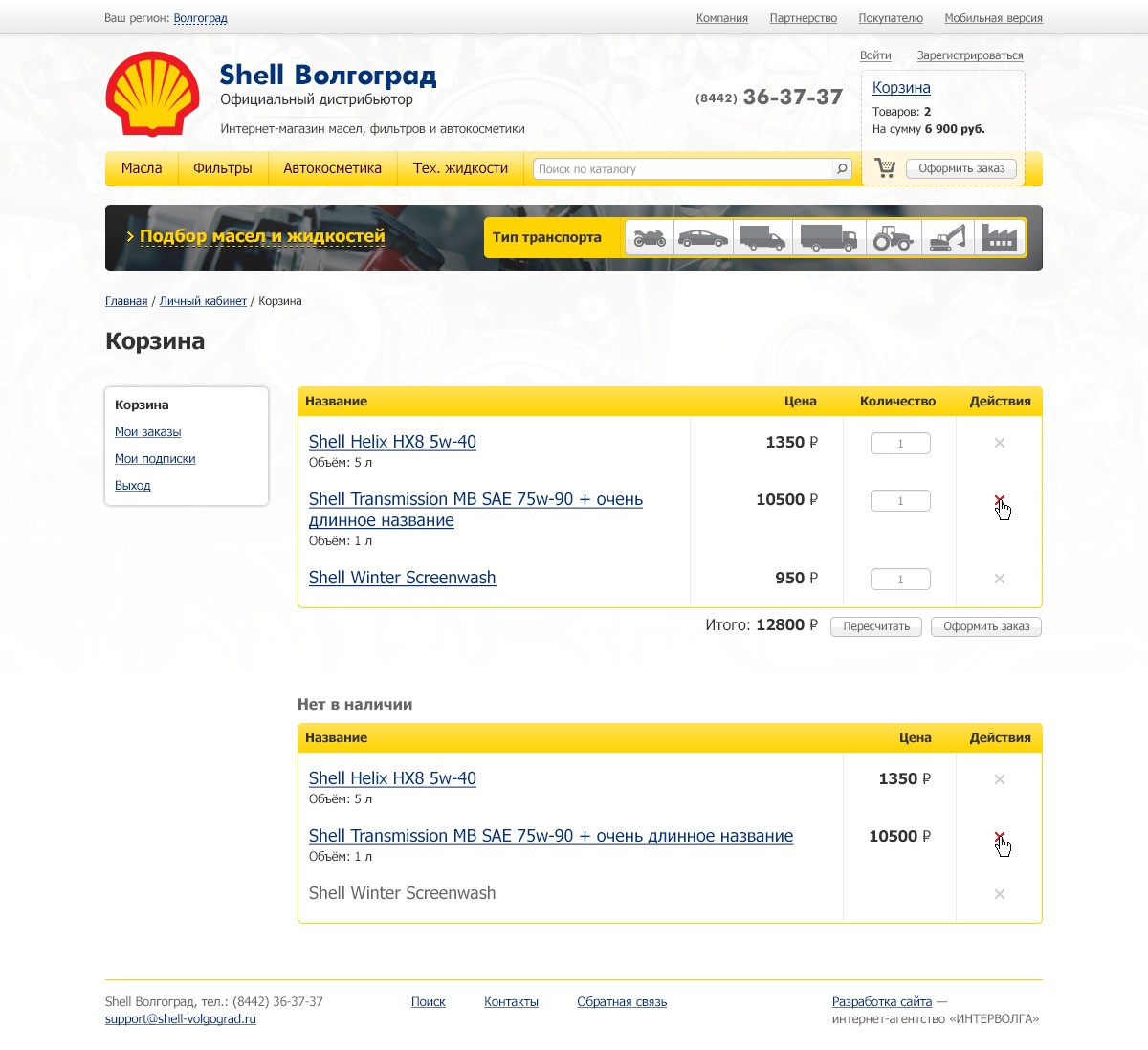Switch to Мобильная версия
This screenshot has height=1050, width=1148.
993,18
